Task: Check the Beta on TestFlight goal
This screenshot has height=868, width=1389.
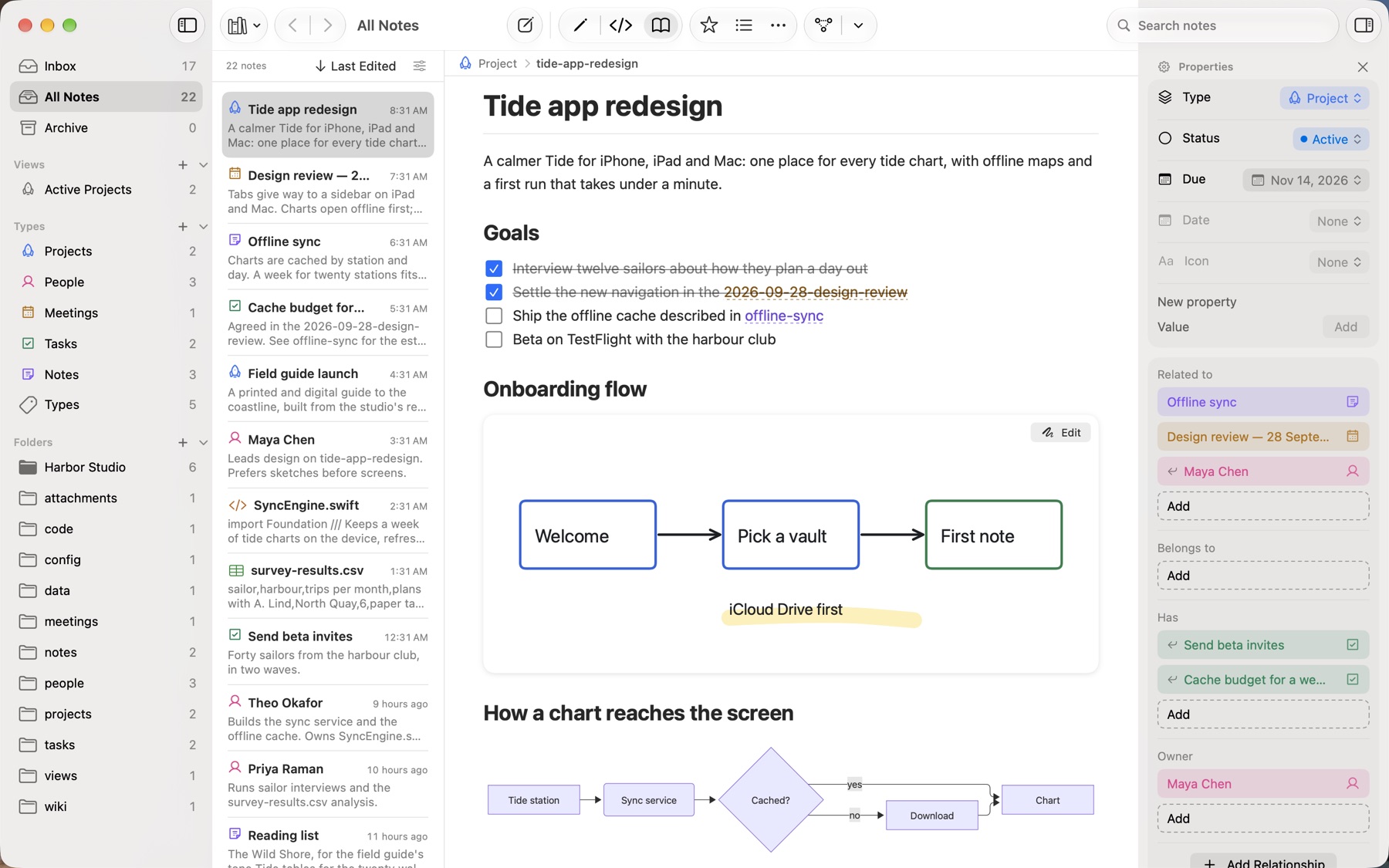Action: pos(494,340)
